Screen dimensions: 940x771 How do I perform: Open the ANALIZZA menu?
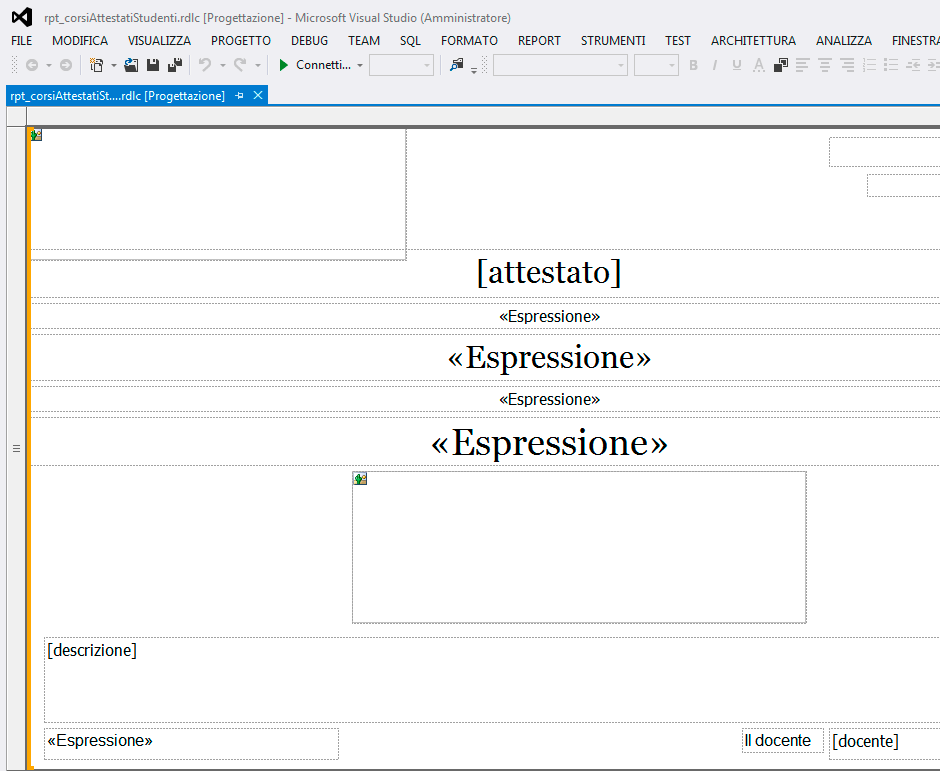pos(843,41)
